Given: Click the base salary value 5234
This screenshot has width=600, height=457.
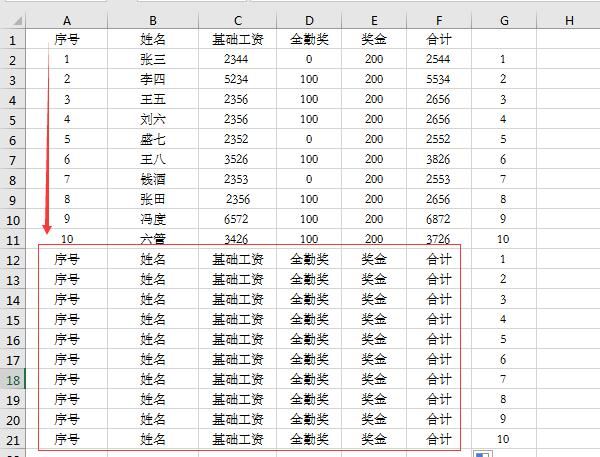Looking at the screenshot, I should pos(238,79).
